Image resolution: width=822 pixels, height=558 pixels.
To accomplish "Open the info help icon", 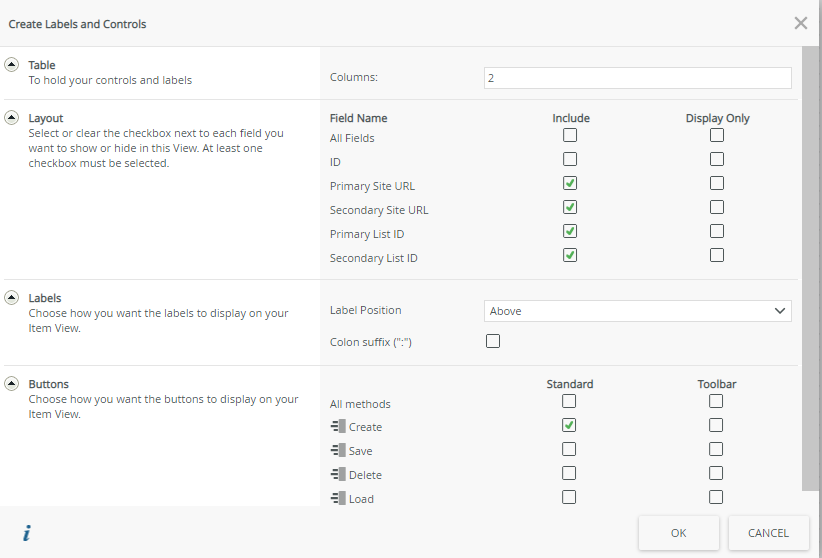I will tap(26, 533).
